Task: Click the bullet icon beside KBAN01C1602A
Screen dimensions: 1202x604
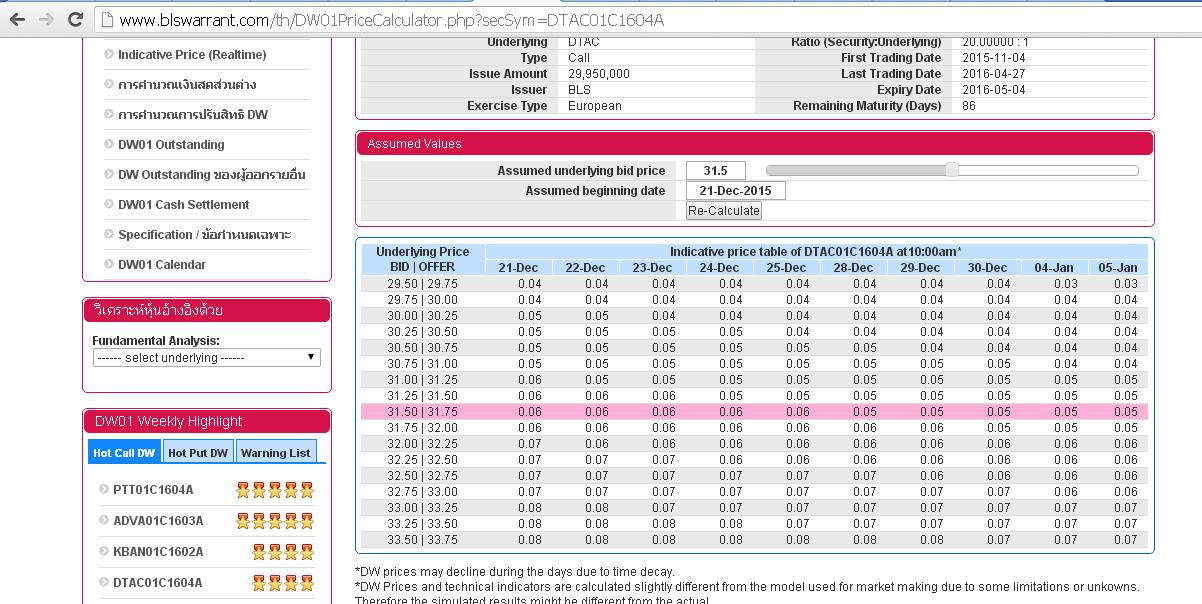Action: [x=104, y=551]
